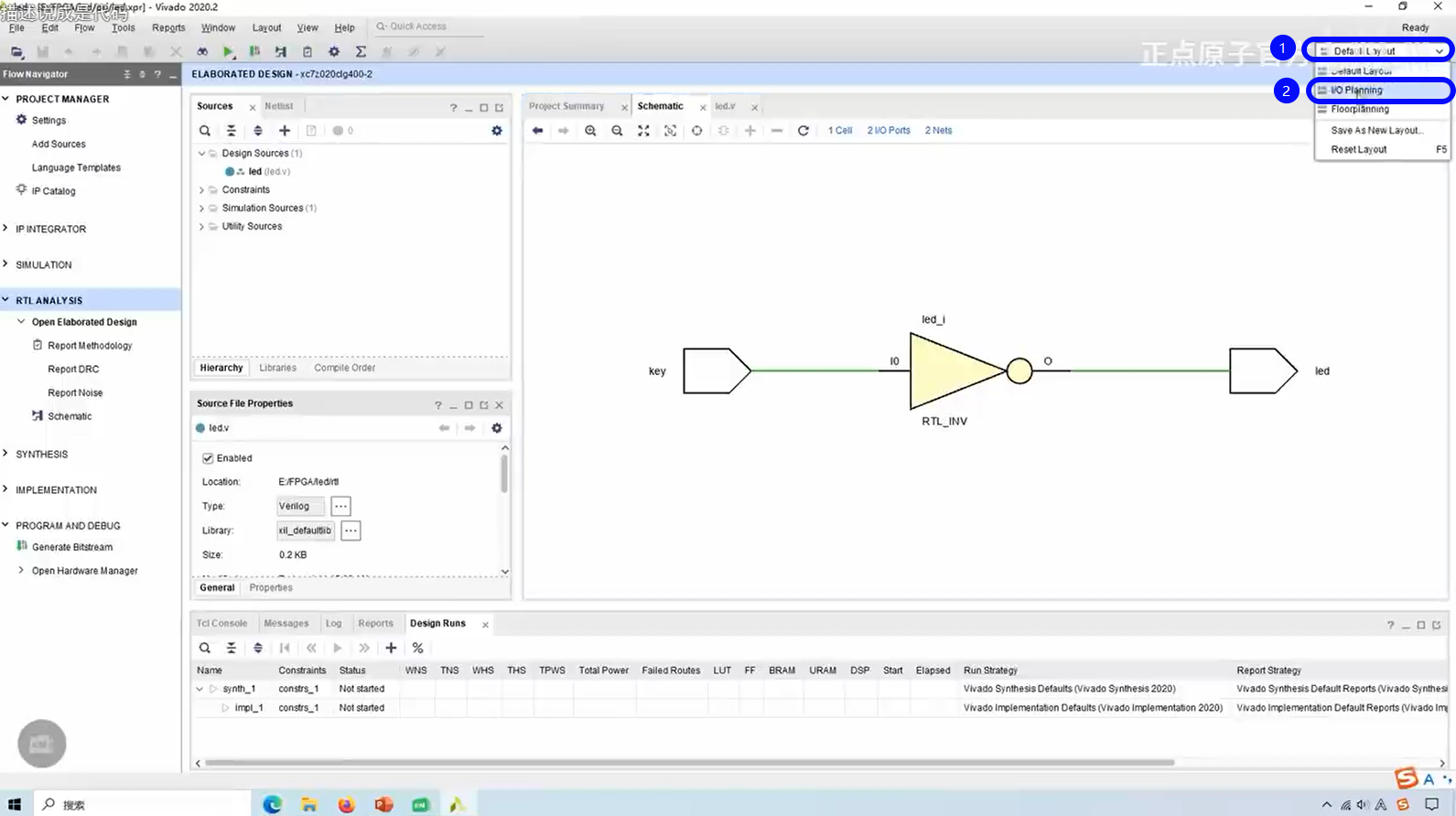Expand Simulation Sources tree node
This screenshot has height=816, width=1456.
tap(201, 209)
